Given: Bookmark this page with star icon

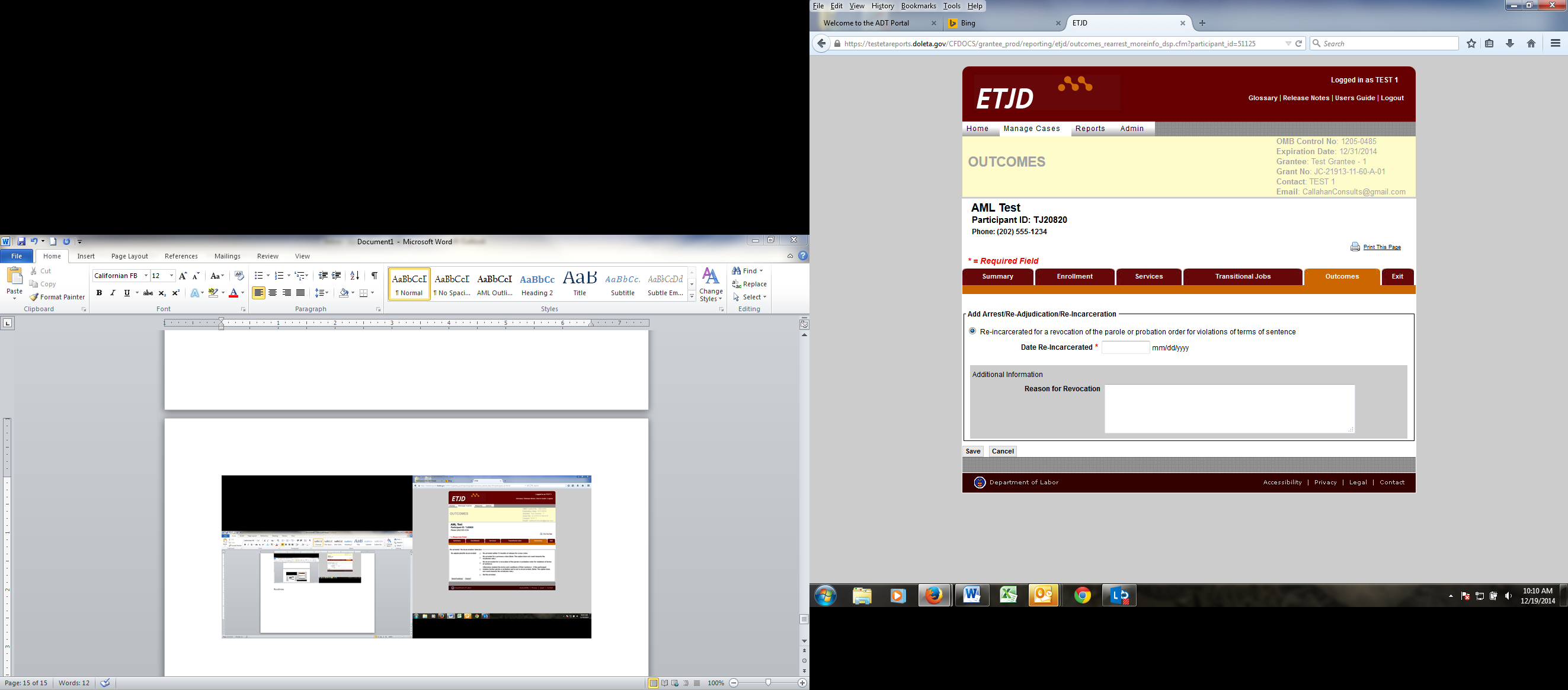Looking at the screenshot, I should [1471, 43].
